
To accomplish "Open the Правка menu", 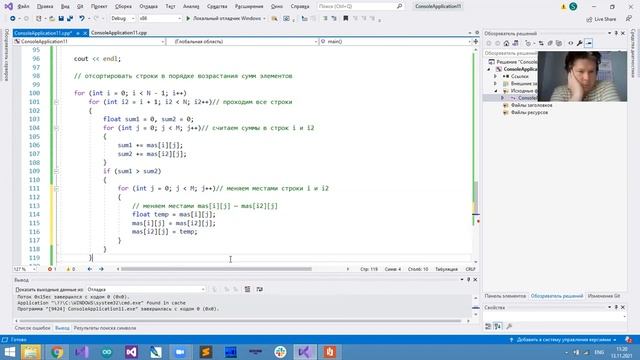I will 44,7.
